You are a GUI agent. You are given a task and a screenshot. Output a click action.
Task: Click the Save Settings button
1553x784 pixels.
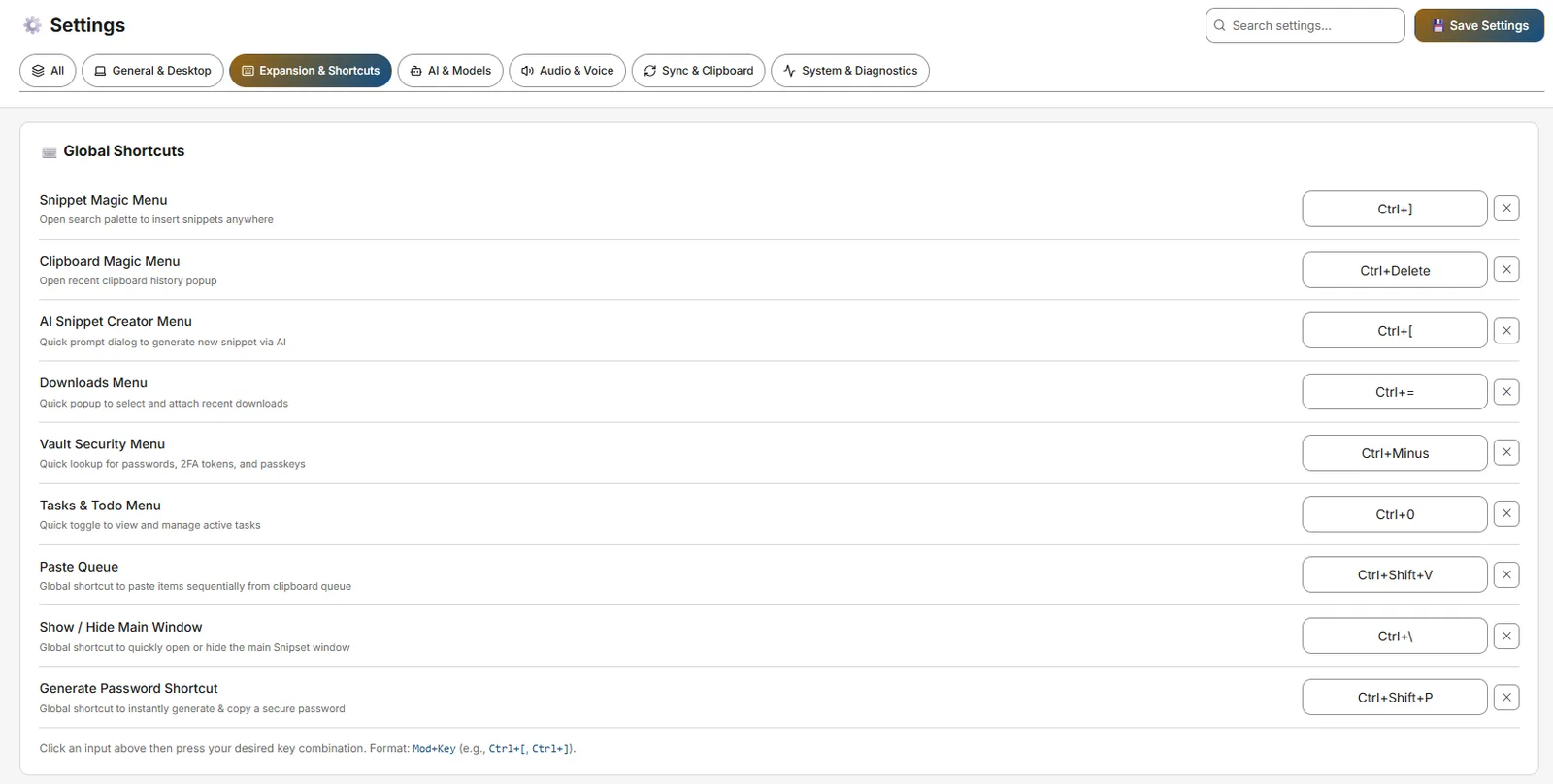point(1479,25)
